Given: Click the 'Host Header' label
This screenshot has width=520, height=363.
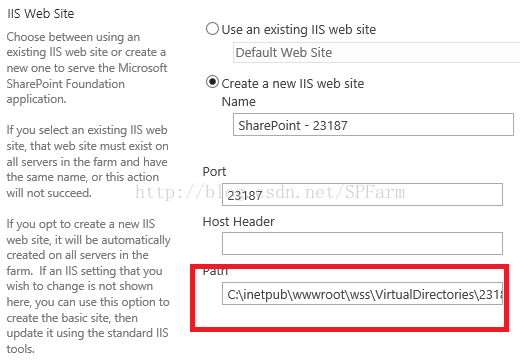Looking at the screenshot, I should (x=239, y=222).
